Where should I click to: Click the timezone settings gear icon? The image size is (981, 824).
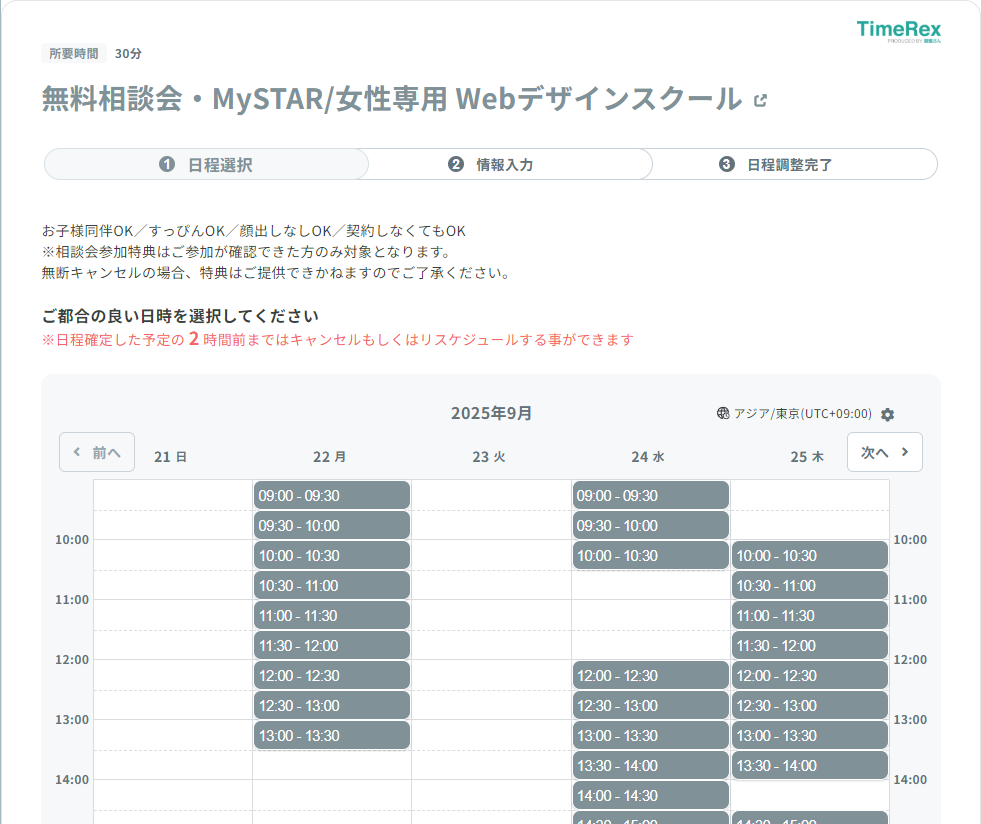pos(887,414)
